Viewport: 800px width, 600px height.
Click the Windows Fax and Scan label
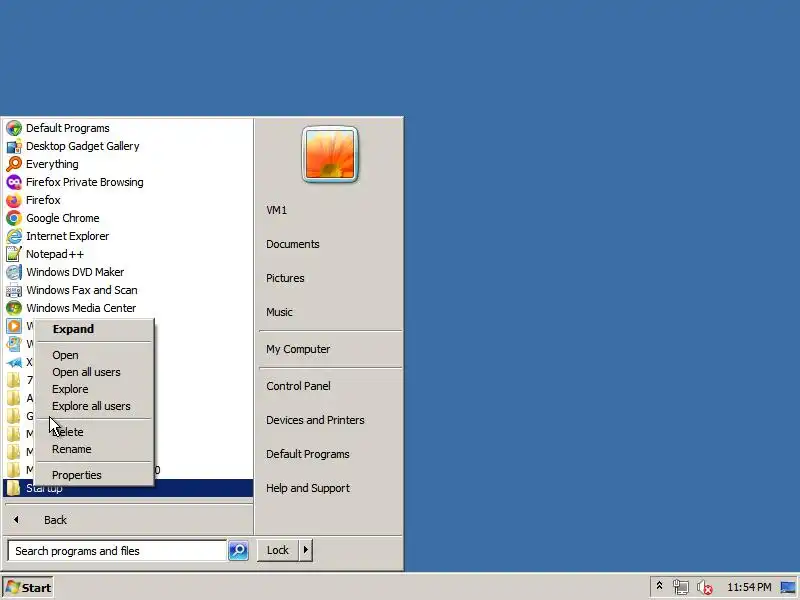tap(82, 290)
